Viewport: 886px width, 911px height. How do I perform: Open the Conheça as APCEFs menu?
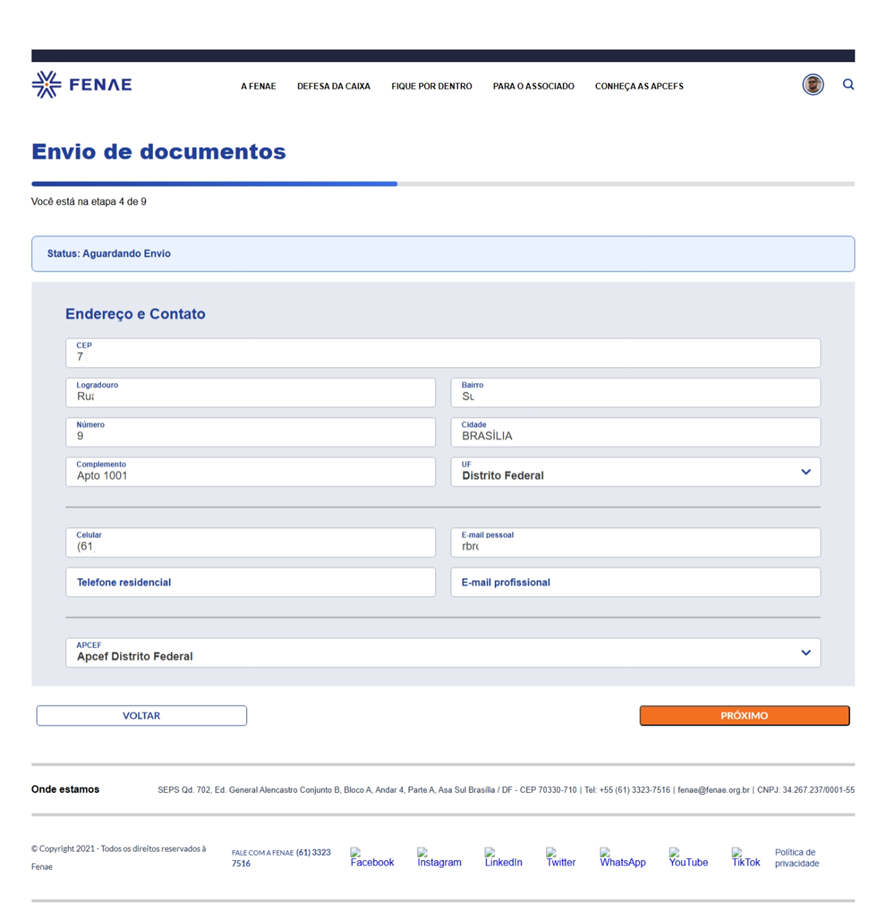pos(639,87)
